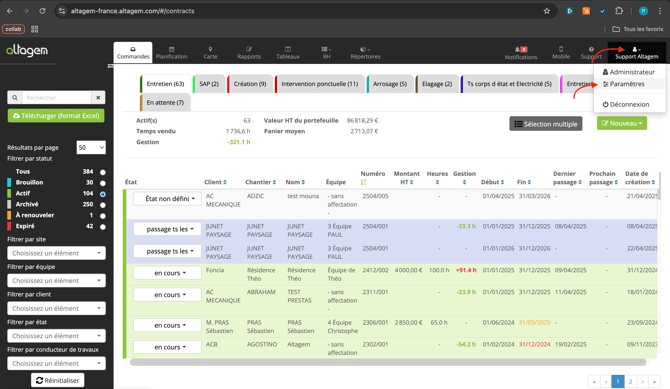Select the Archivé status radio button
670x389 pixels.
(103, 205)
